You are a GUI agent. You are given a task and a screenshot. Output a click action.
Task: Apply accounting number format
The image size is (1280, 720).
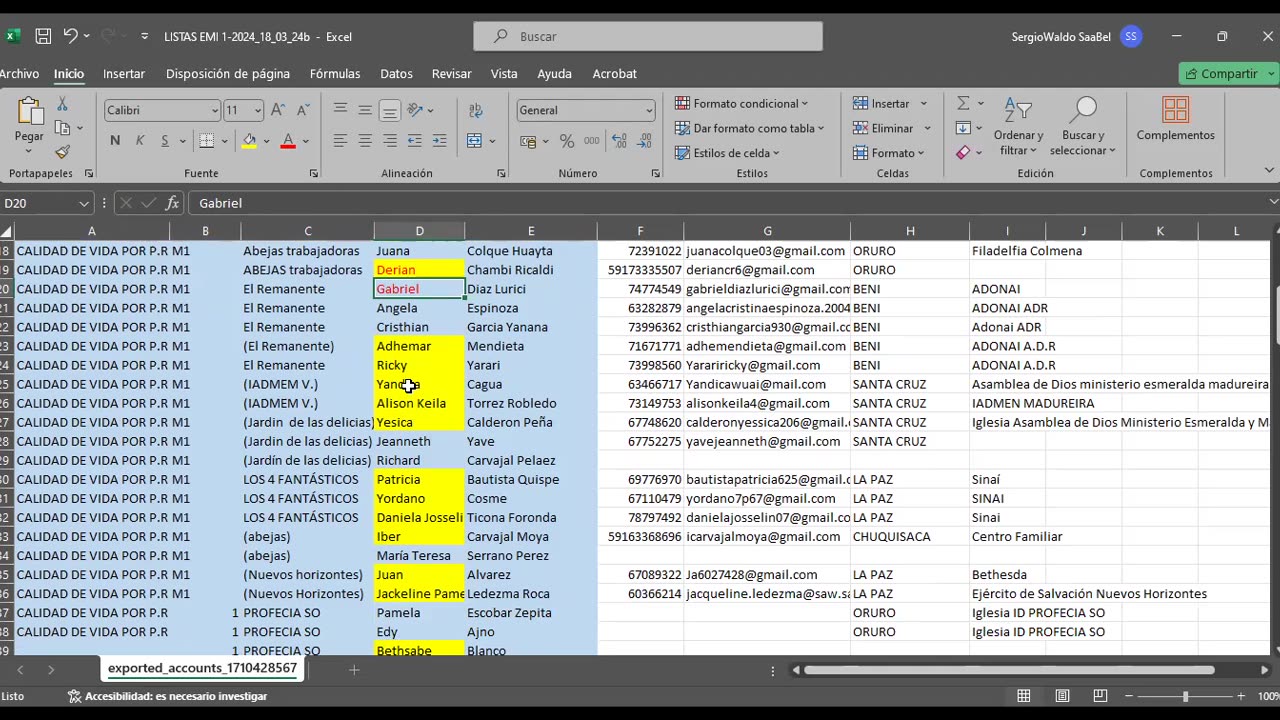(528, 141)
